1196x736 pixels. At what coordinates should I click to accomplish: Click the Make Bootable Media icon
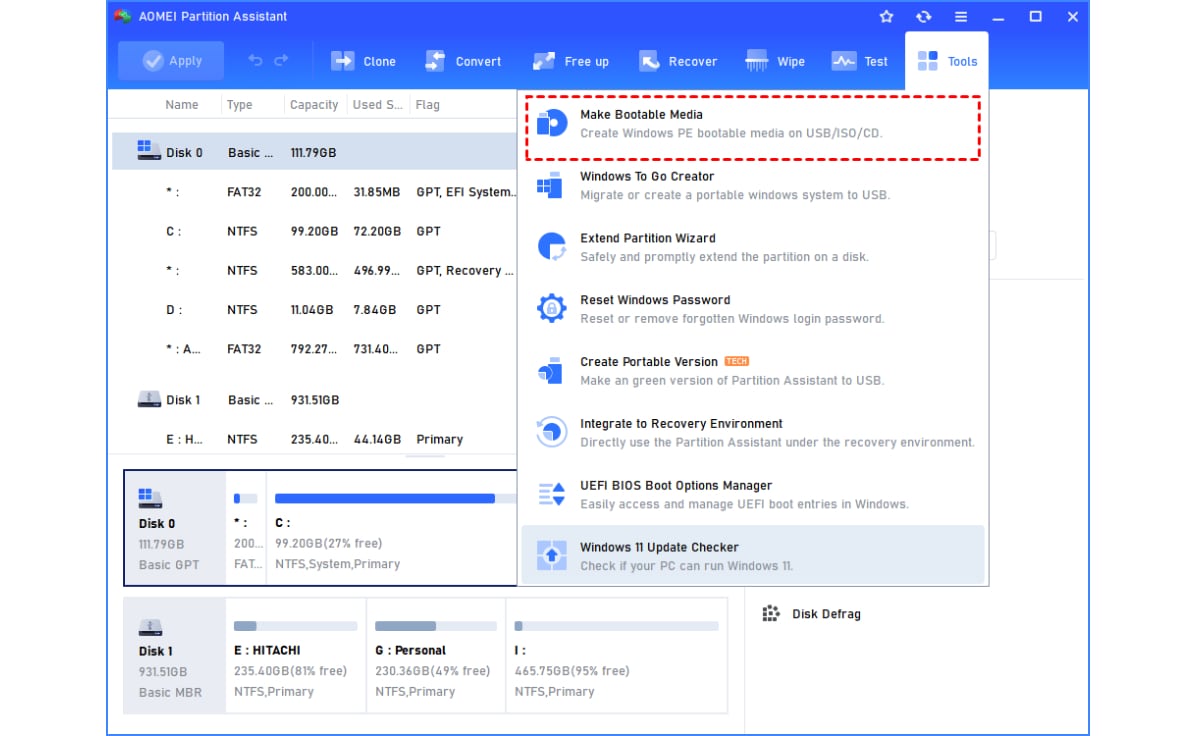click(x=551, y=123)
